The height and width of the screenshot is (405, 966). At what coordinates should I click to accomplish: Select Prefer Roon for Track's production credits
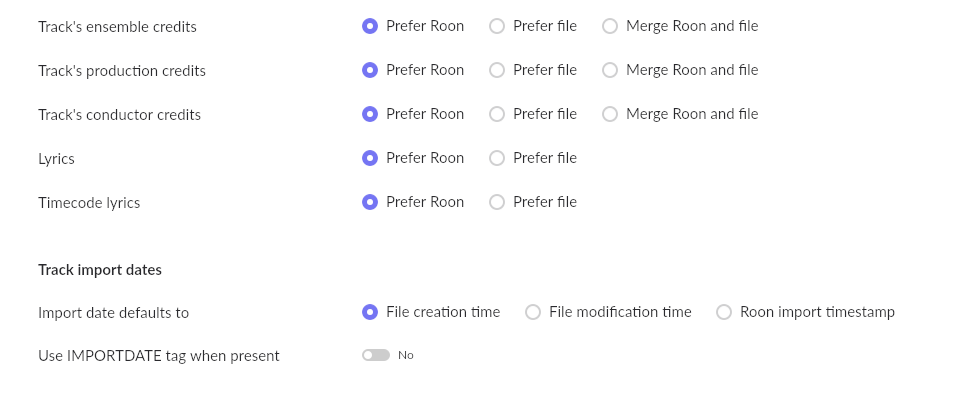click(370, 70)
